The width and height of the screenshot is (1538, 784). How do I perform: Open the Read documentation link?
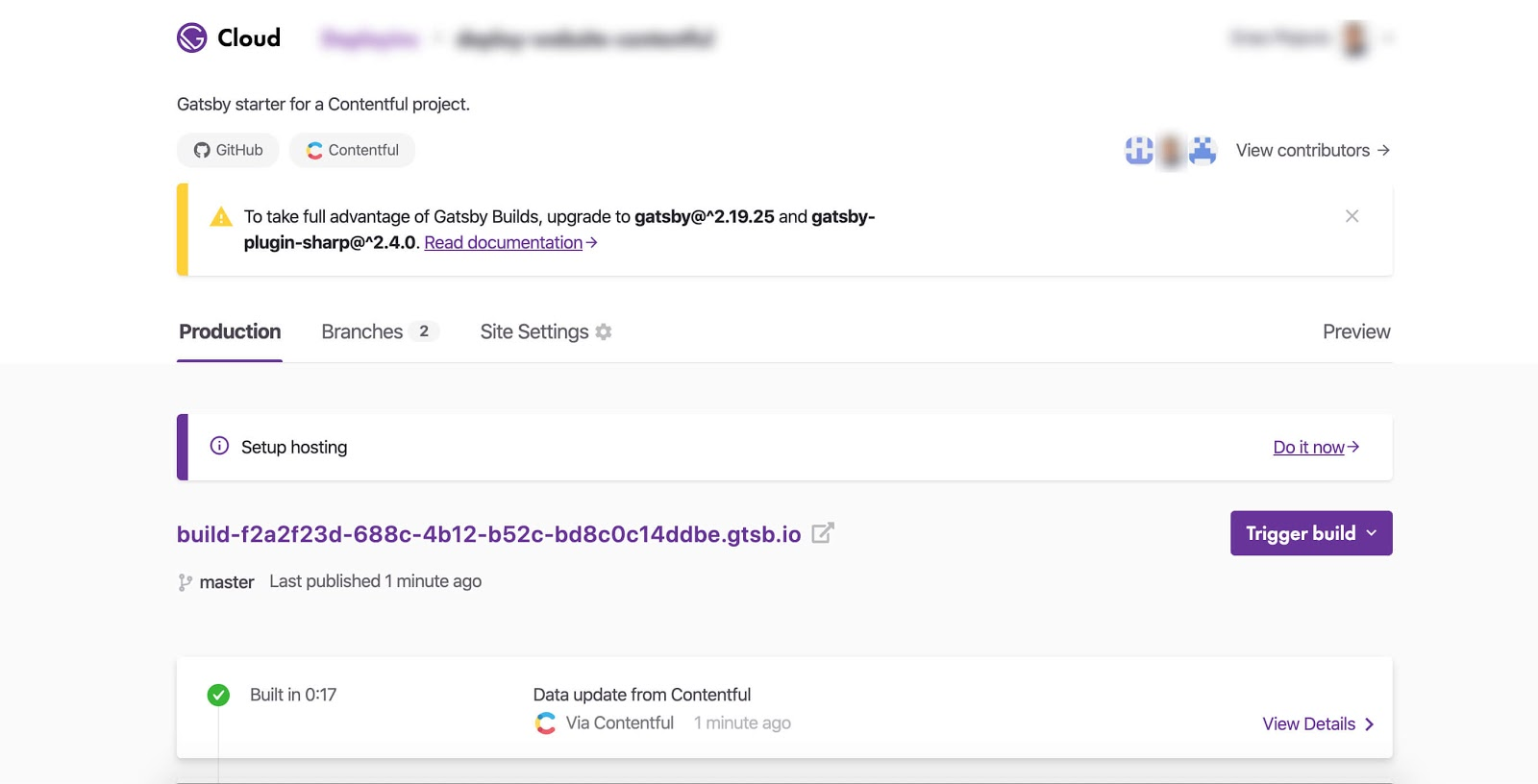(510, 242)
